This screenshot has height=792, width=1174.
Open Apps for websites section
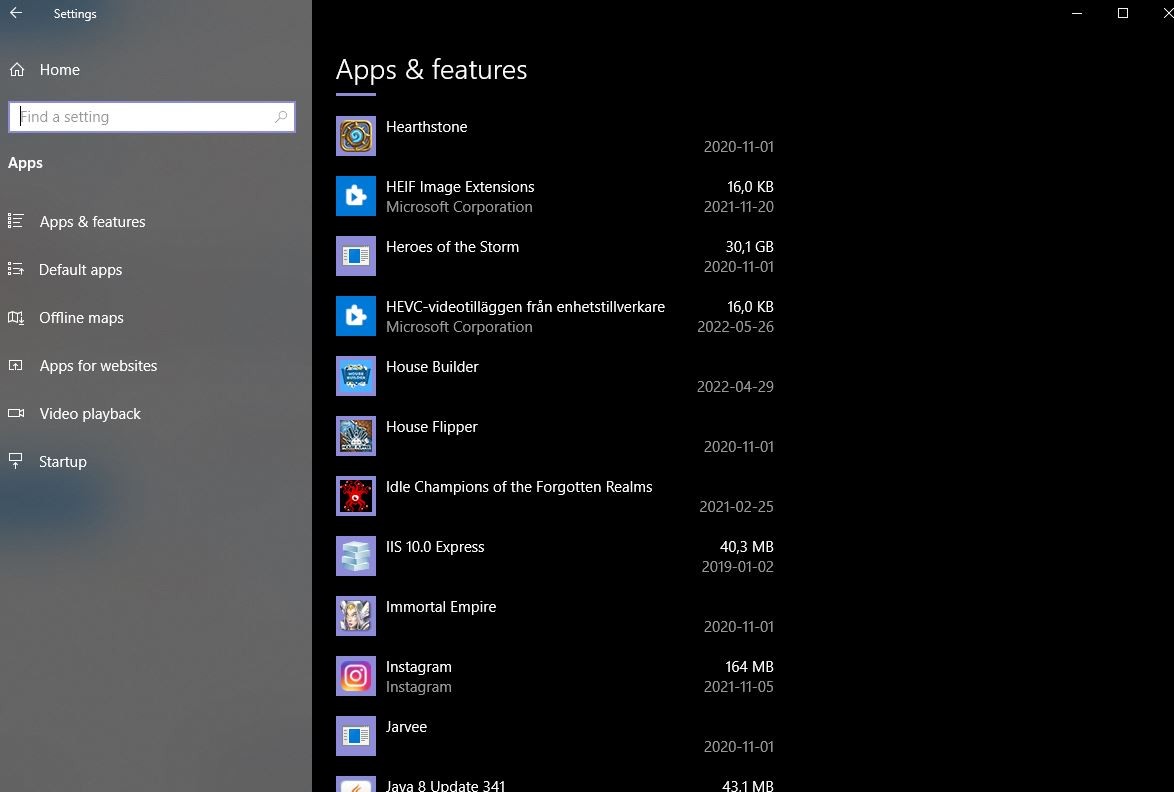pyautogui.click(x=98, y=365)
